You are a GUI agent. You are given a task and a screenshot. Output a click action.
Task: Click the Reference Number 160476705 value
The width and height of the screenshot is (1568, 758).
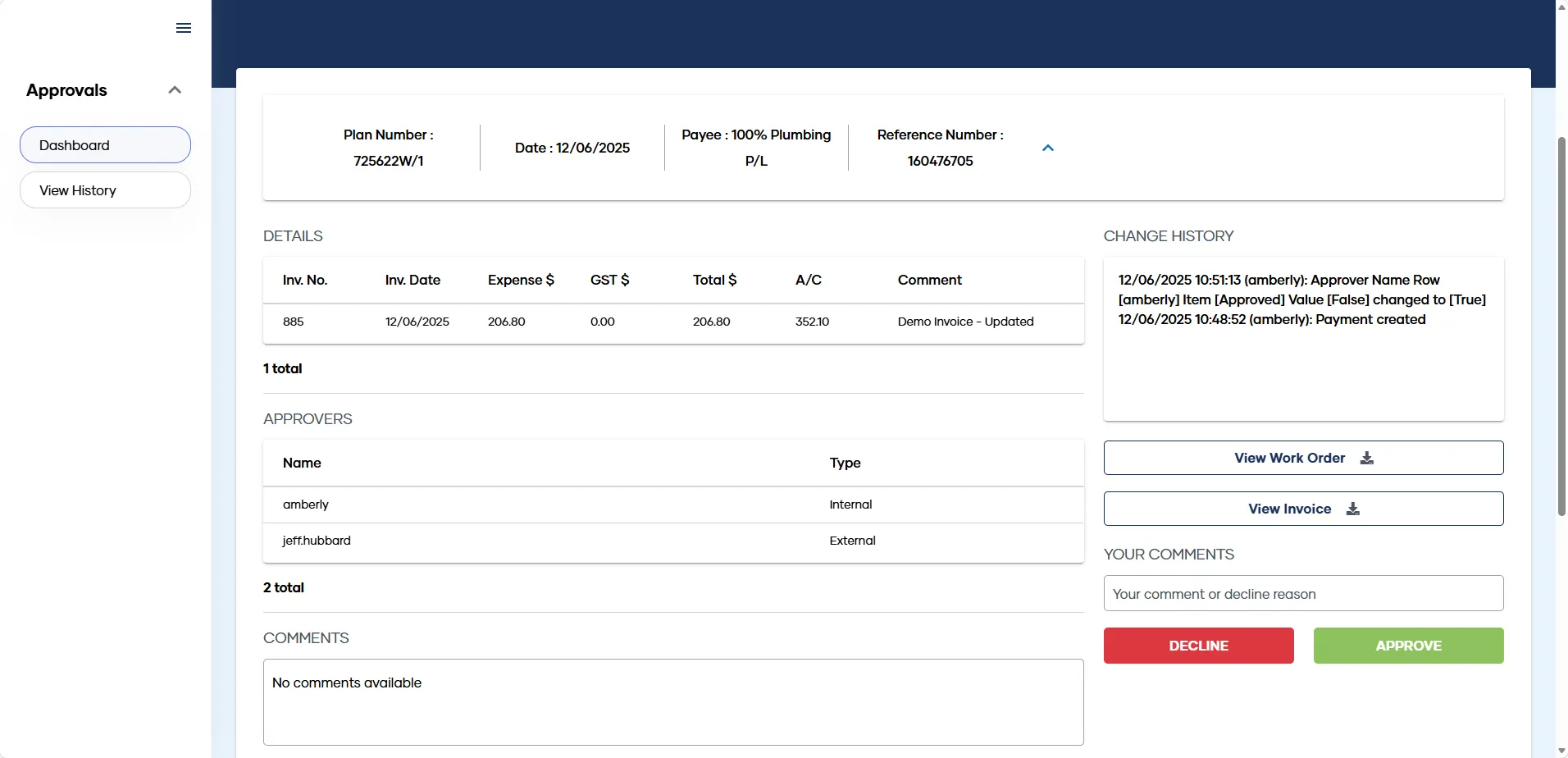(x=940, y=161)
